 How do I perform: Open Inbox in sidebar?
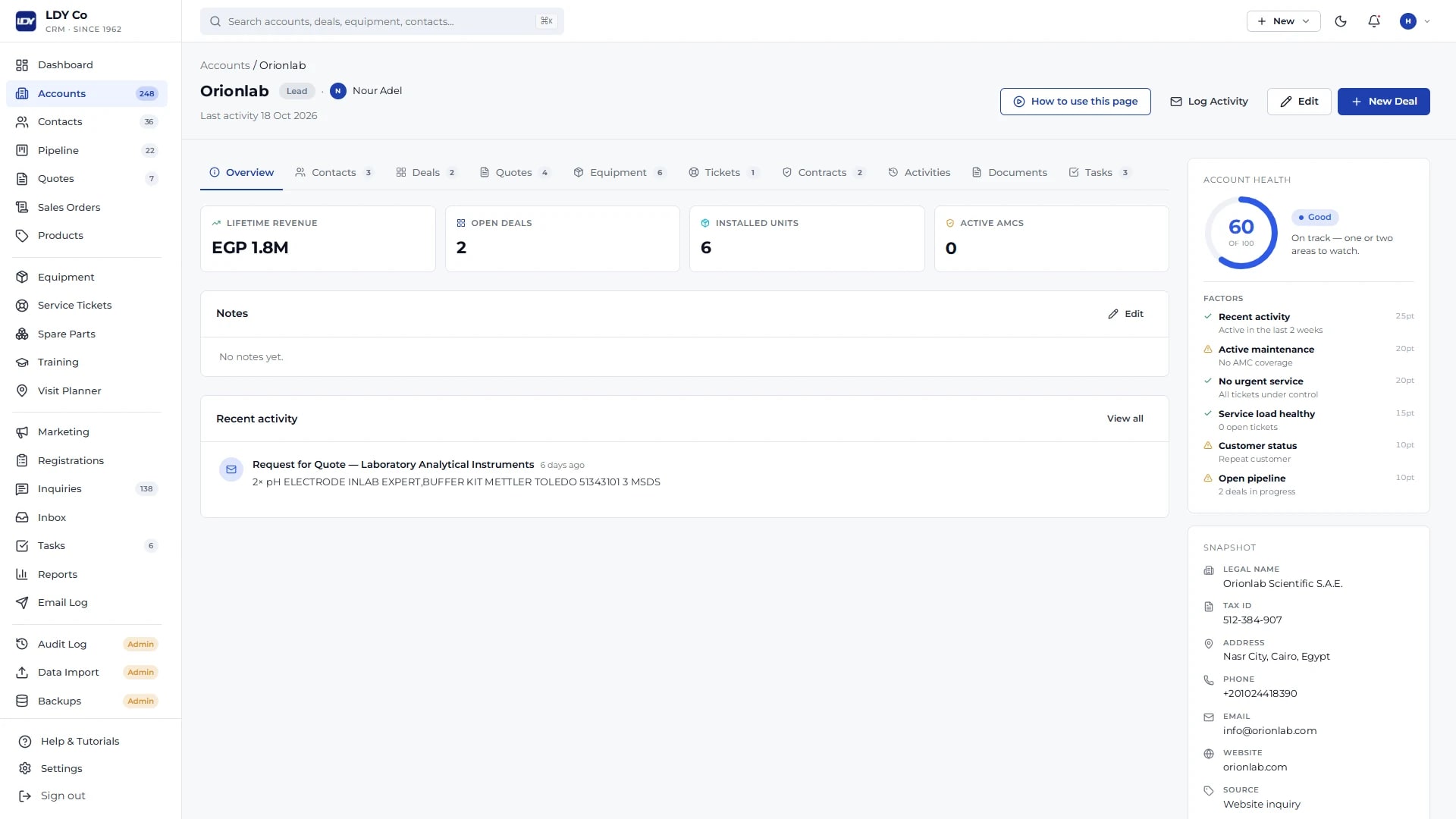pyautogui.click(x=86, y=517)
